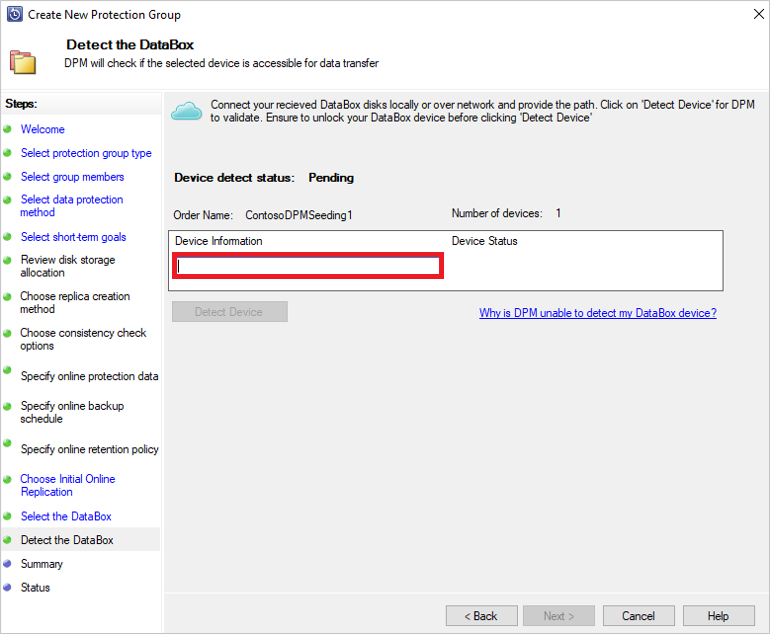Image resolution: width=770 pixels, height=634 pixels.
Task: Click the purple bullet beside Summary step
Action: click(x=7, y=564)
